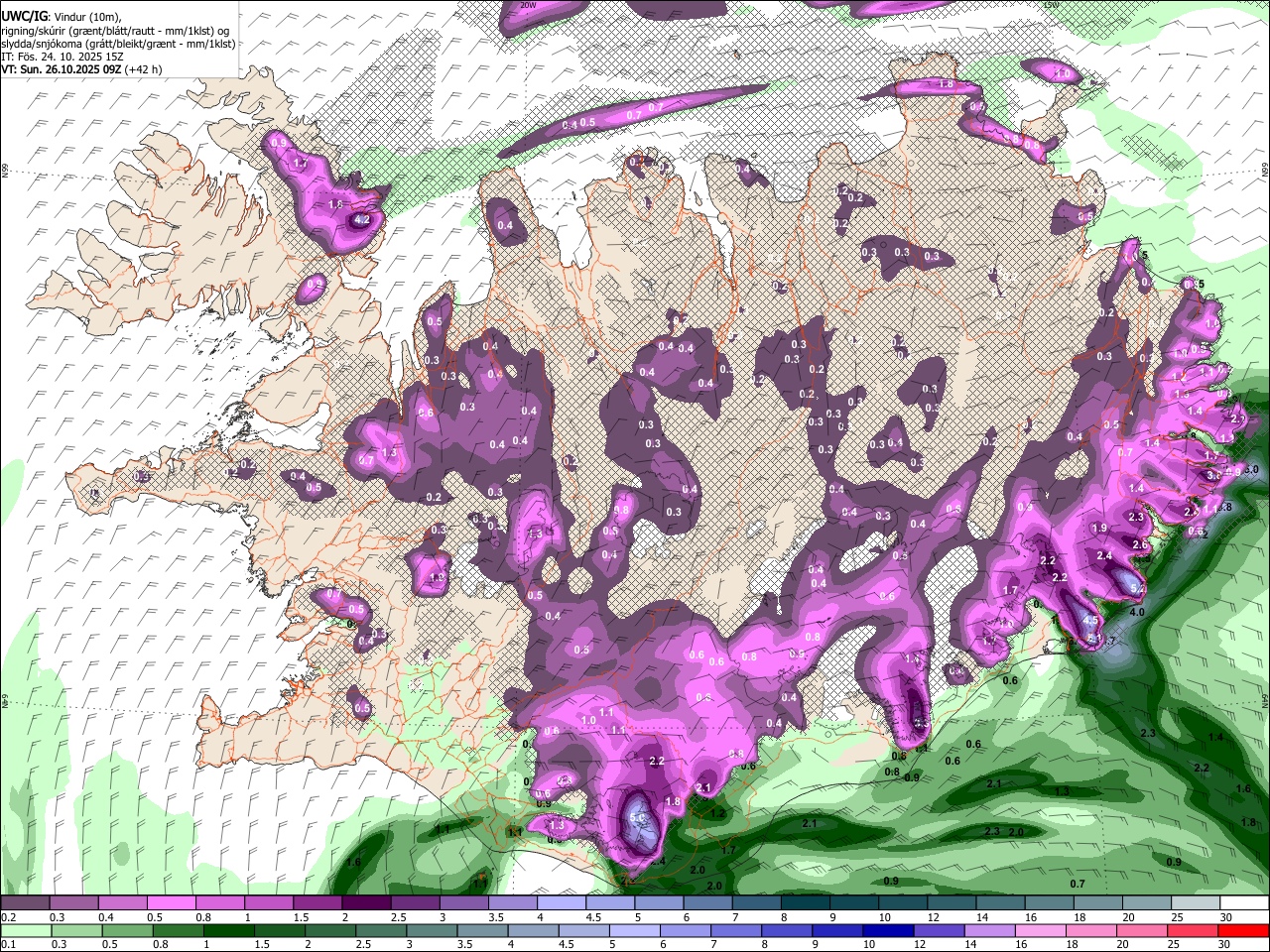This screenshot has height=952, width=1270.
Task: Click the 'rigning/skúrir' legend description line
Action: click(x=115, y=32)
